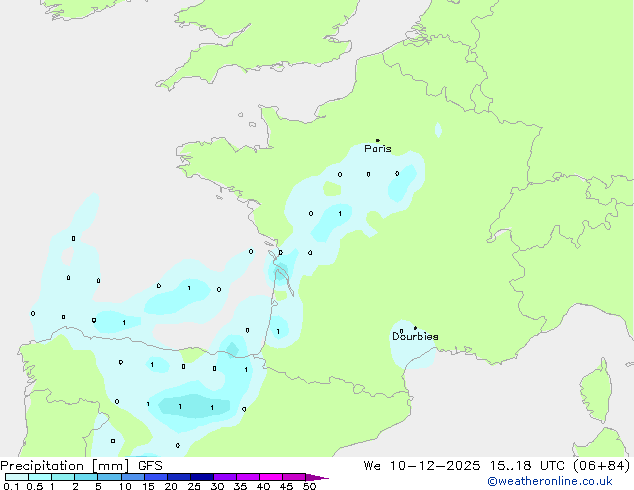Select the legend swatch between 1 and 2
The height and width of the screenshot is (490, 634).
pyautogui.click(x=63, y=477)
